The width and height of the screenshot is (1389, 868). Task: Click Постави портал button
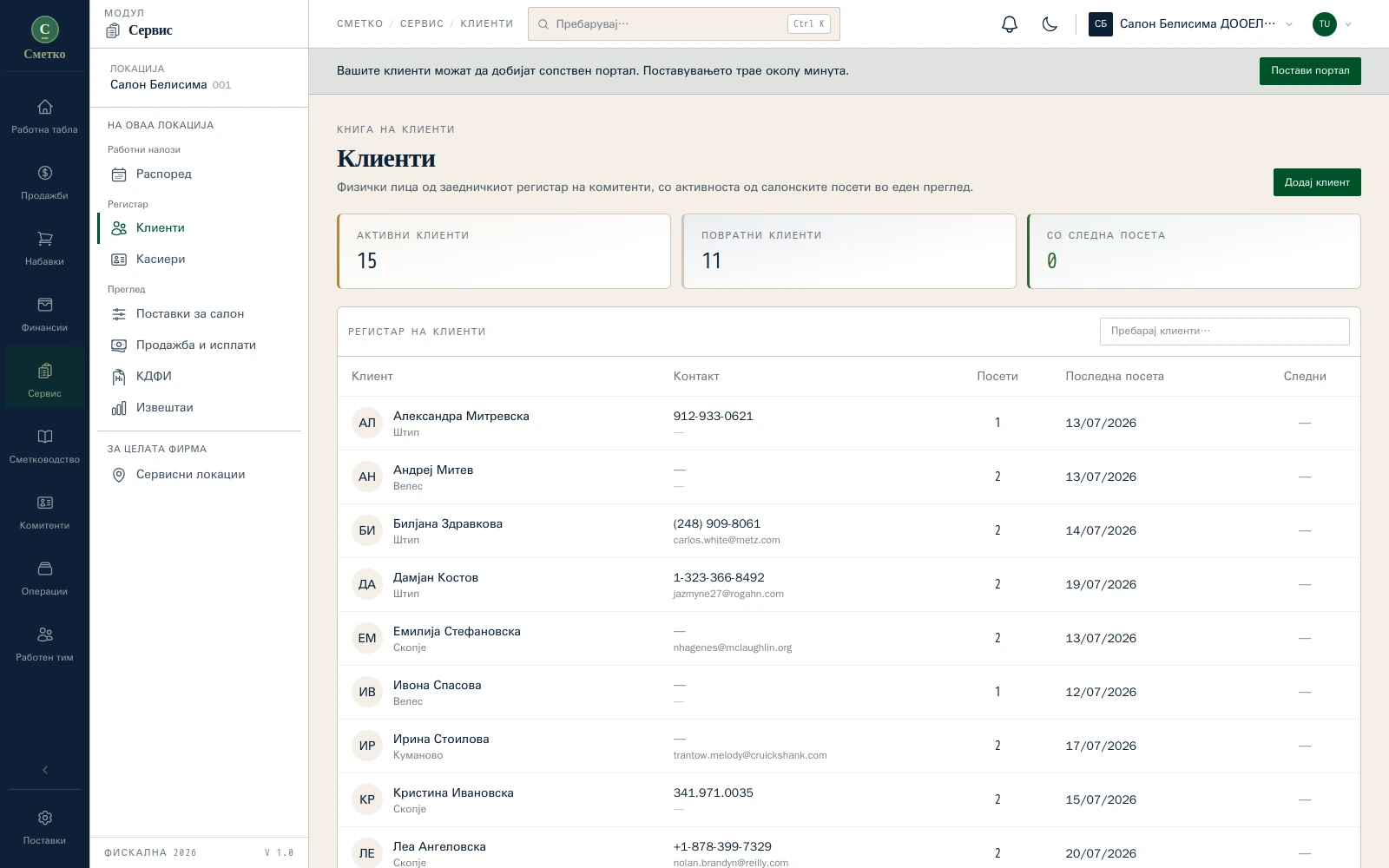point(1310,71)
